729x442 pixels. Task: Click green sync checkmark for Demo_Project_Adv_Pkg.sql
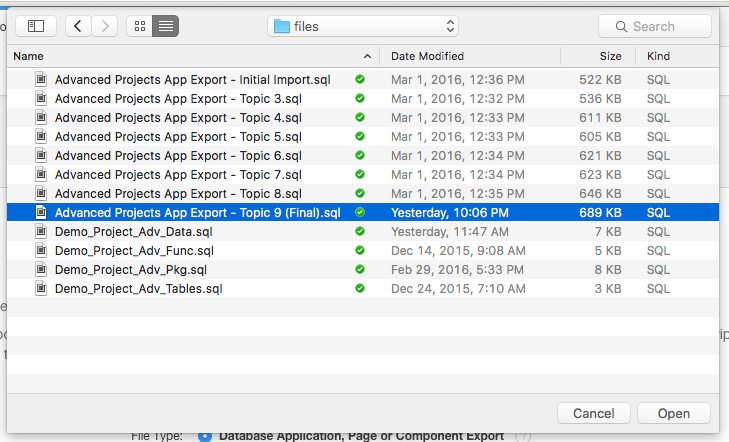point(360,269)
